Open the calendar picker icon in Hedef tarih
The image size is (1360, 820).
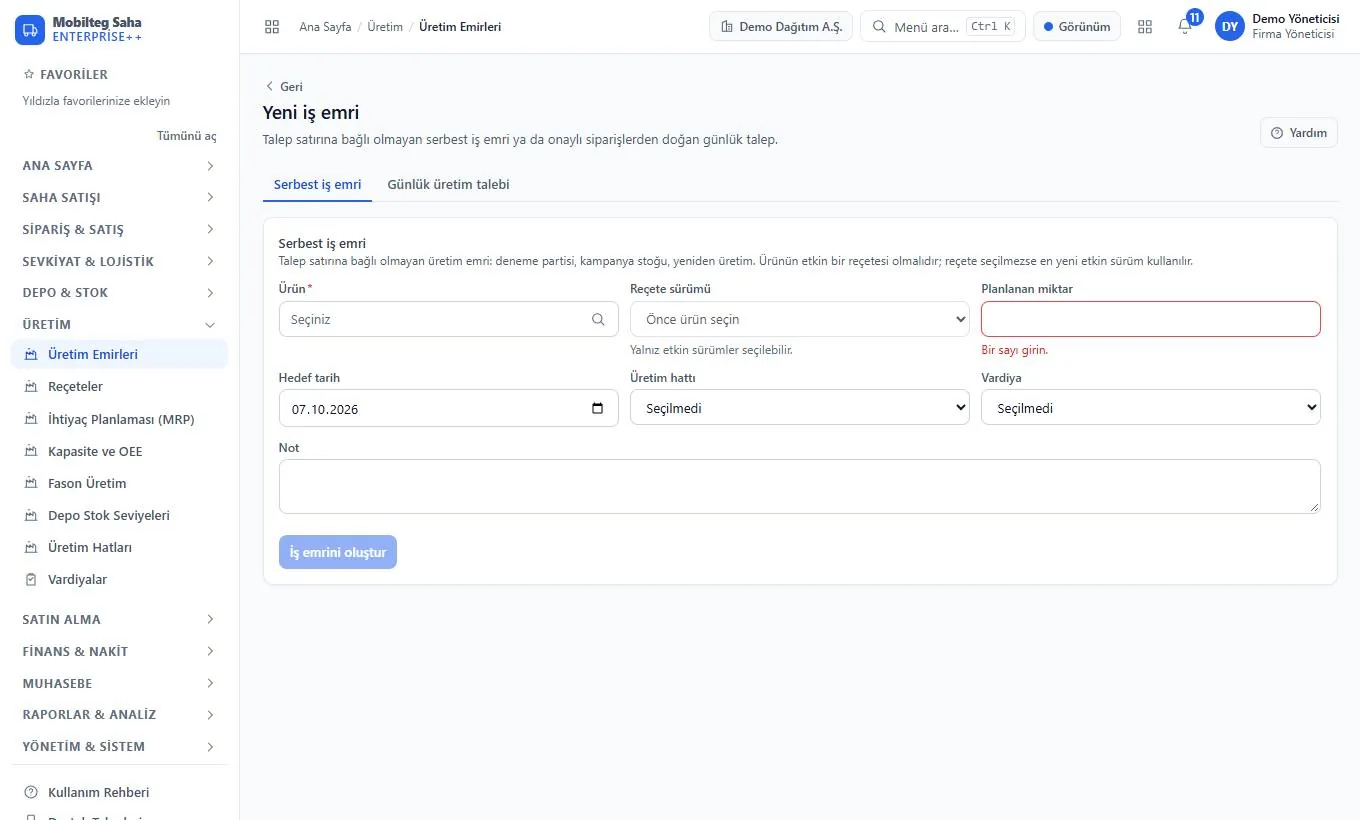tap(598, 408)
